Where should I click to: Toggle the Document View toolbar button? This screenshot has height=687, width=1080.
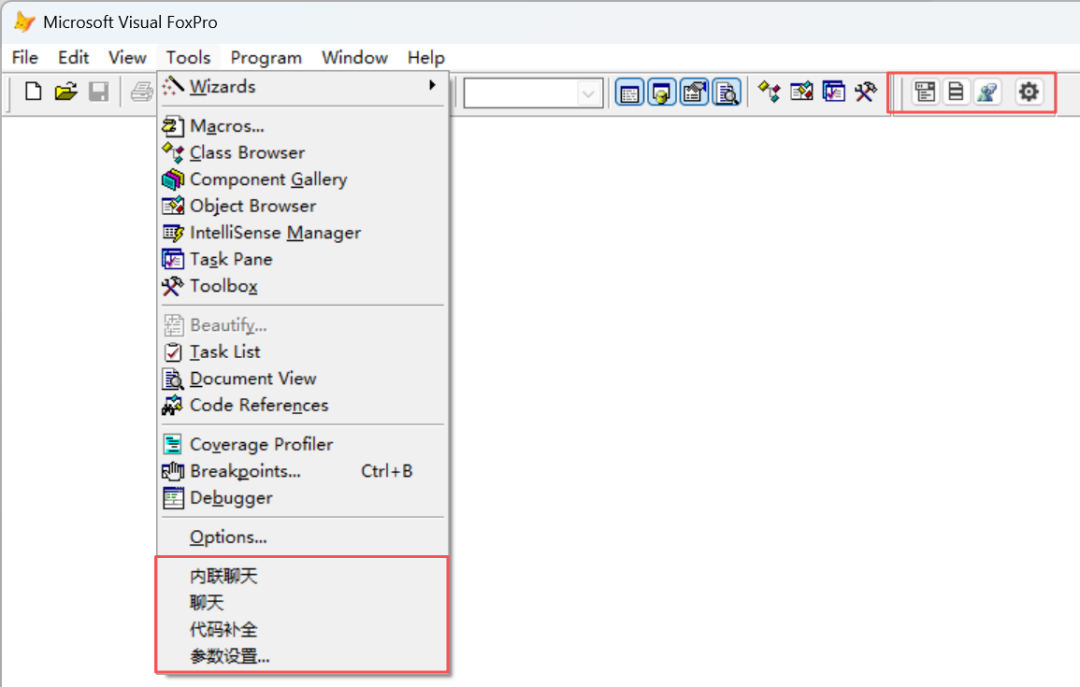tap(727, 92)
